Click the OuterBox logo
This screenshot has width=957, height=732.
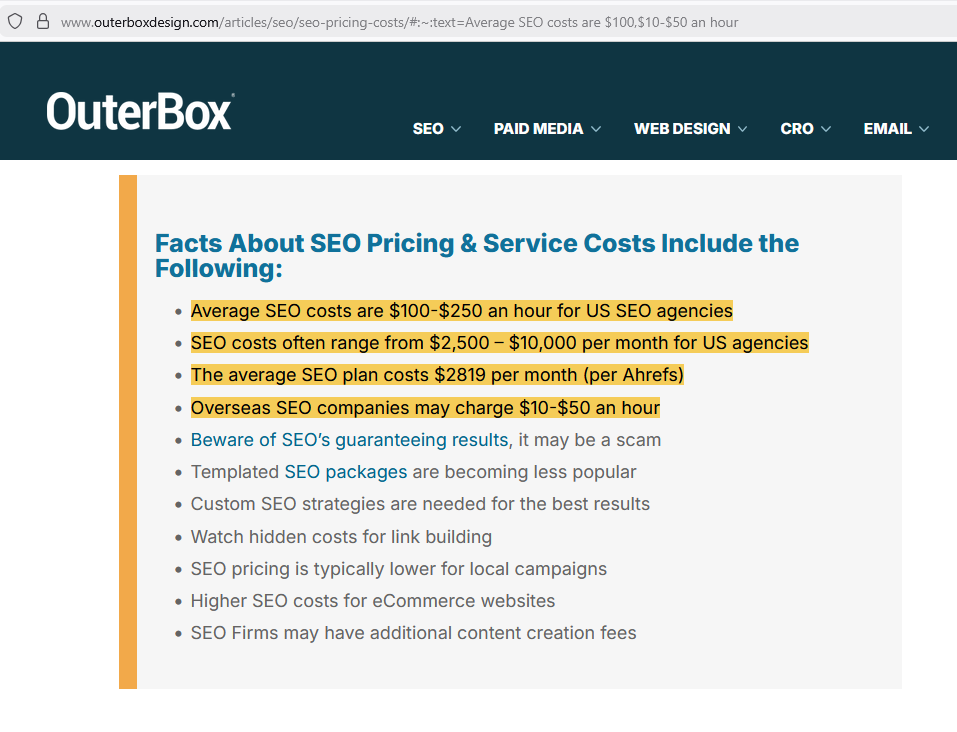pyautogui.click(x=140, y=112)
